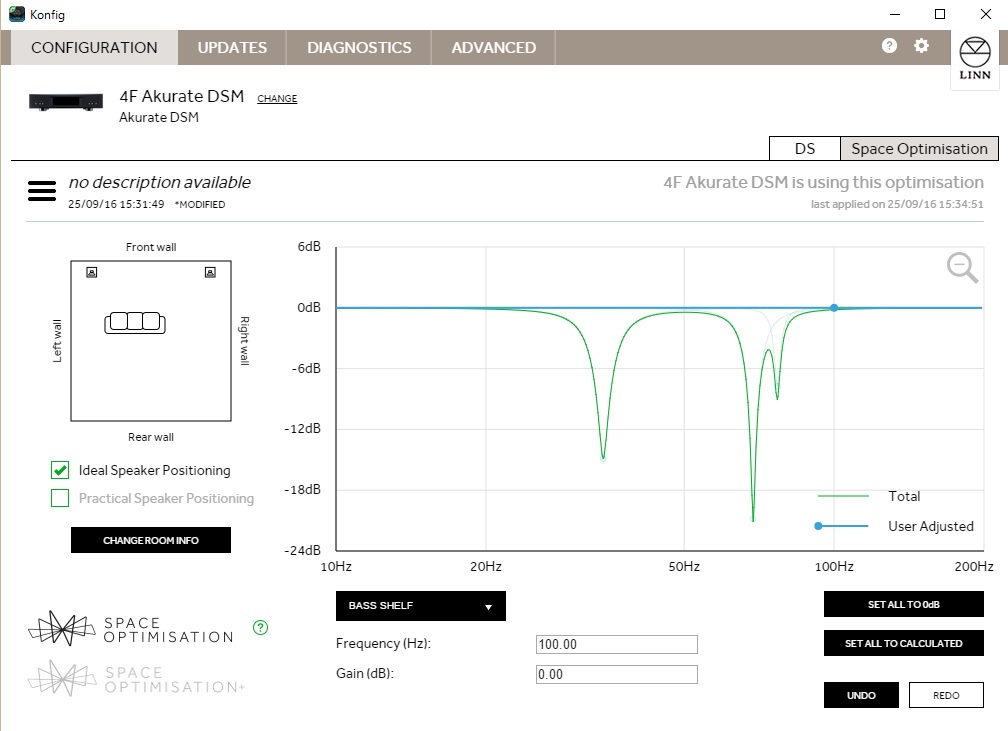This screenshot has width=1008, height=731.
Task: Click Set All To 0dB
Action: (904, 604)
